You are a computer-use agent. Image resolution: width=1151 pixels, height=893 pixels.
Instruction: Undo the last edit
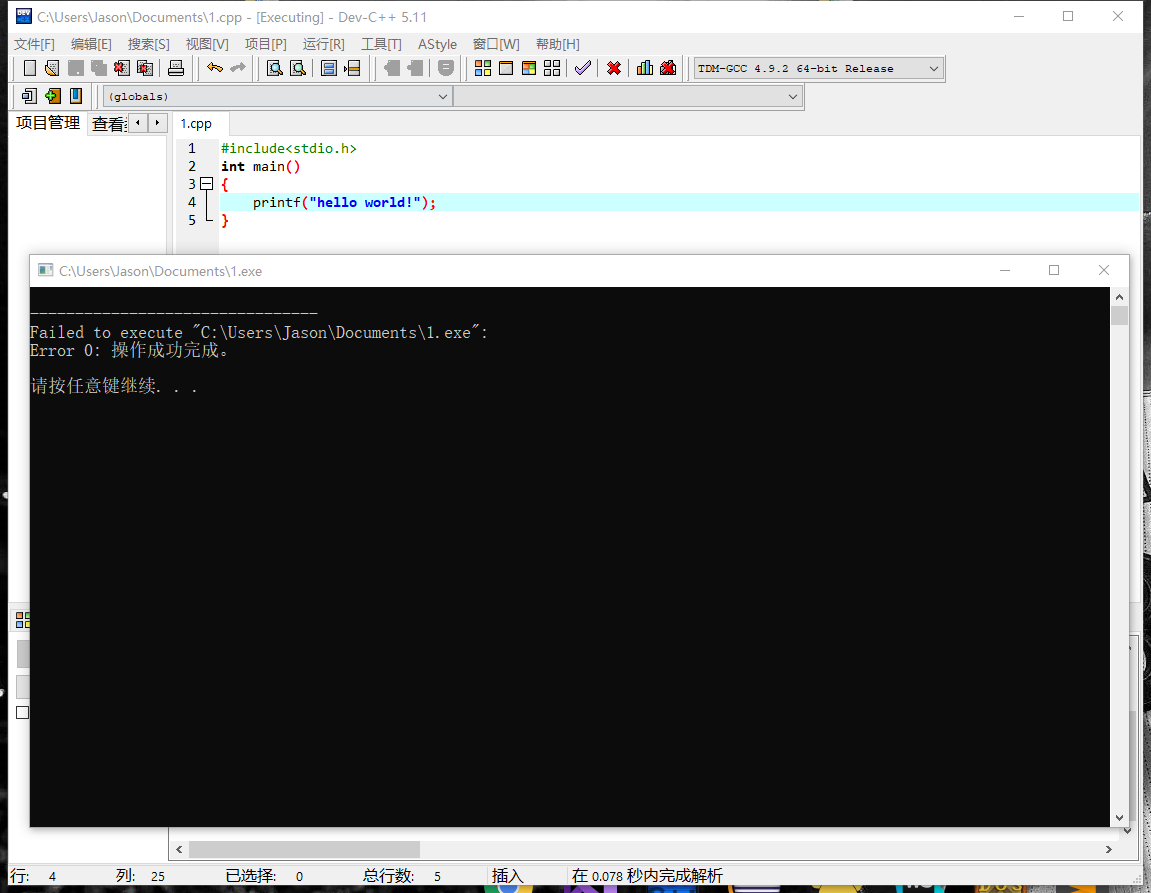coord(215,67)
